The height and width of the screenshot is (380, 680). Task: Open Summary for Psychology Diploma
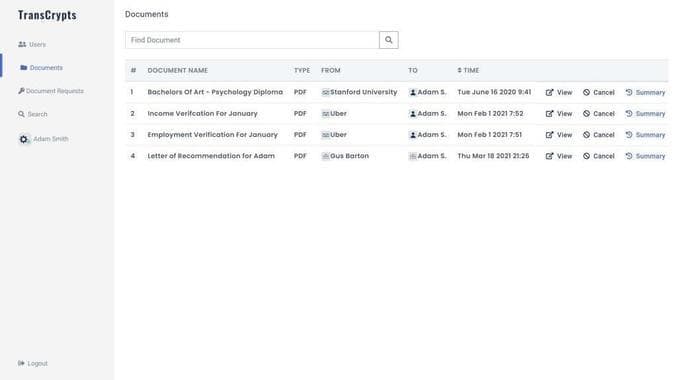645,92
